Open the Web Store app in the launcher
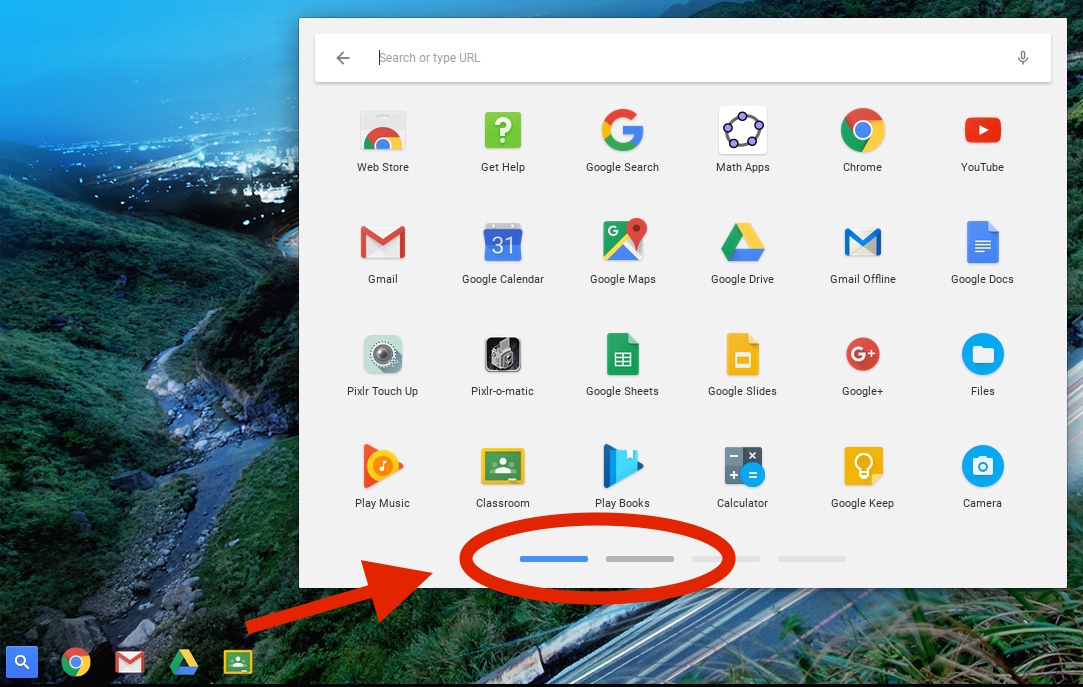 383,131
